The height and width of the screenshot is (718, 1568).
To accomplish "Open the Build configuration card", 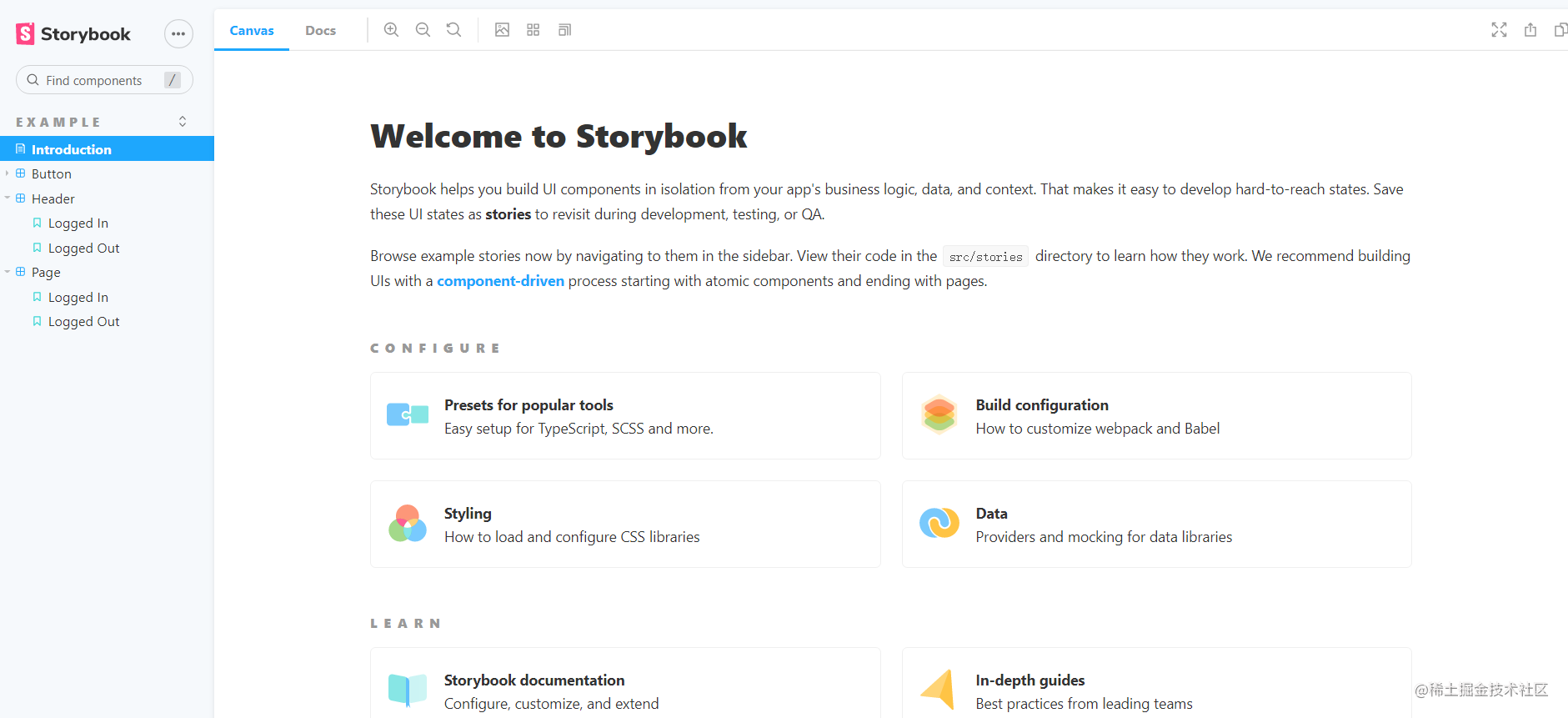I will coord(1157,416).
